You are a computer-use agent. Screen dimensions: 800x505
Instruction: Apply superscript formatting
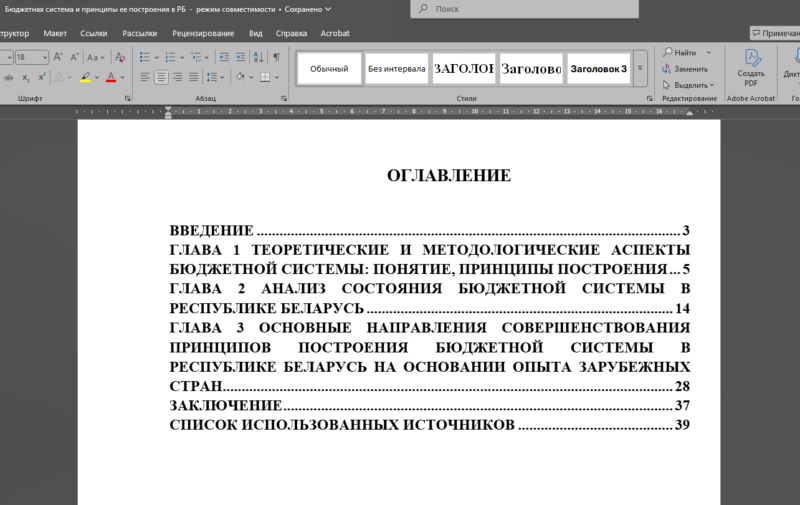[x=42, y=78]
